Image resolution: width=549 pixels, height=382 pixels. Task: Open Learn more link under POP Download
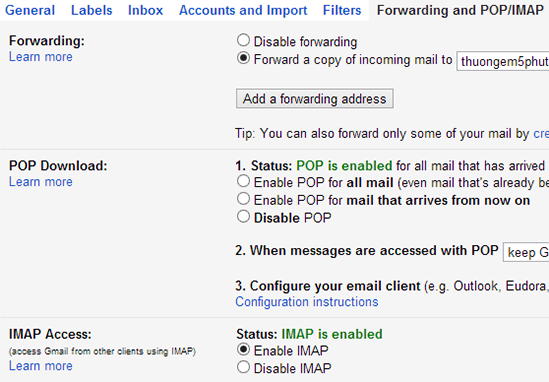pos(41,182)
